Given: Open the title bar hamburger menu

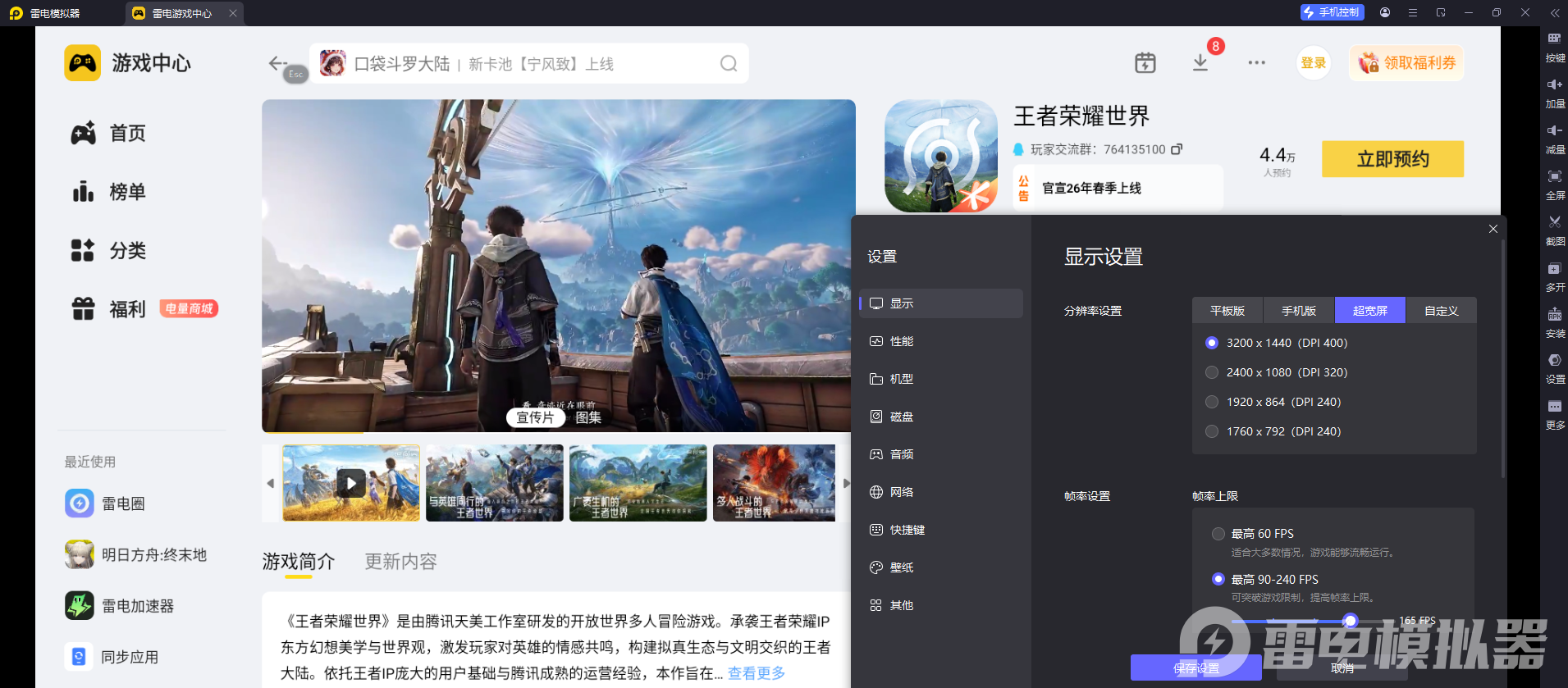Looking at the screenshot, I should coord(1413,12).
